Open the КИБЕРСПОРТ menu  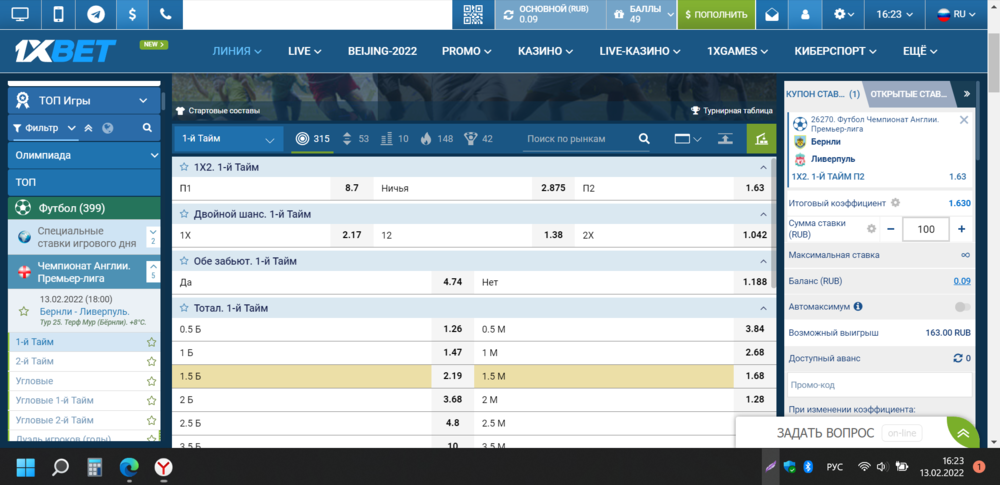(x=835, y=51)
